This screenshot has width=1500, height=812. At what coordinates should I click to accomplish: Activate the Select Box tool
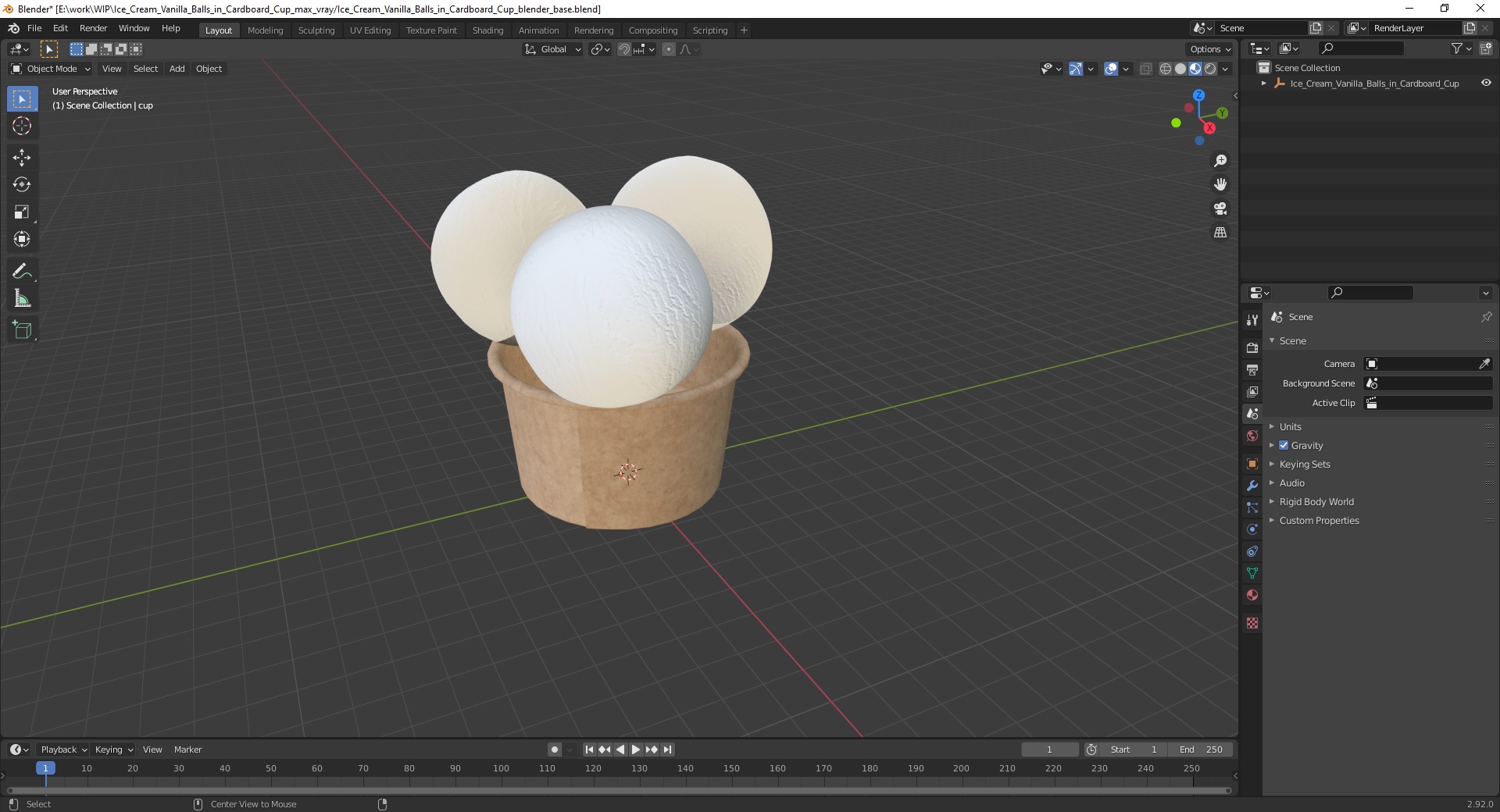22,99
